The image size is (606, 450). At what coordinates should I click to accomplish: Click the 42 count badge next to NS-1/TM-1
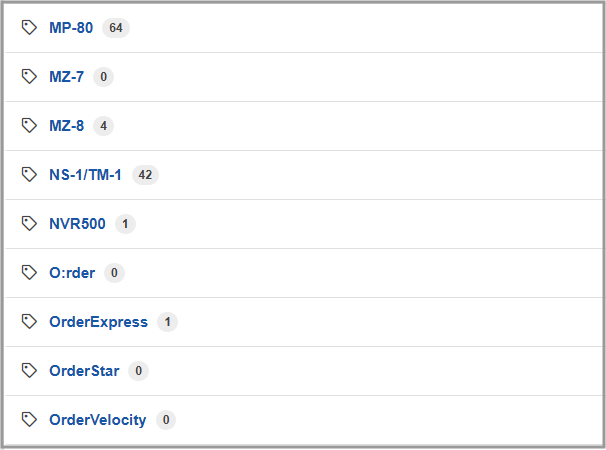145,175
